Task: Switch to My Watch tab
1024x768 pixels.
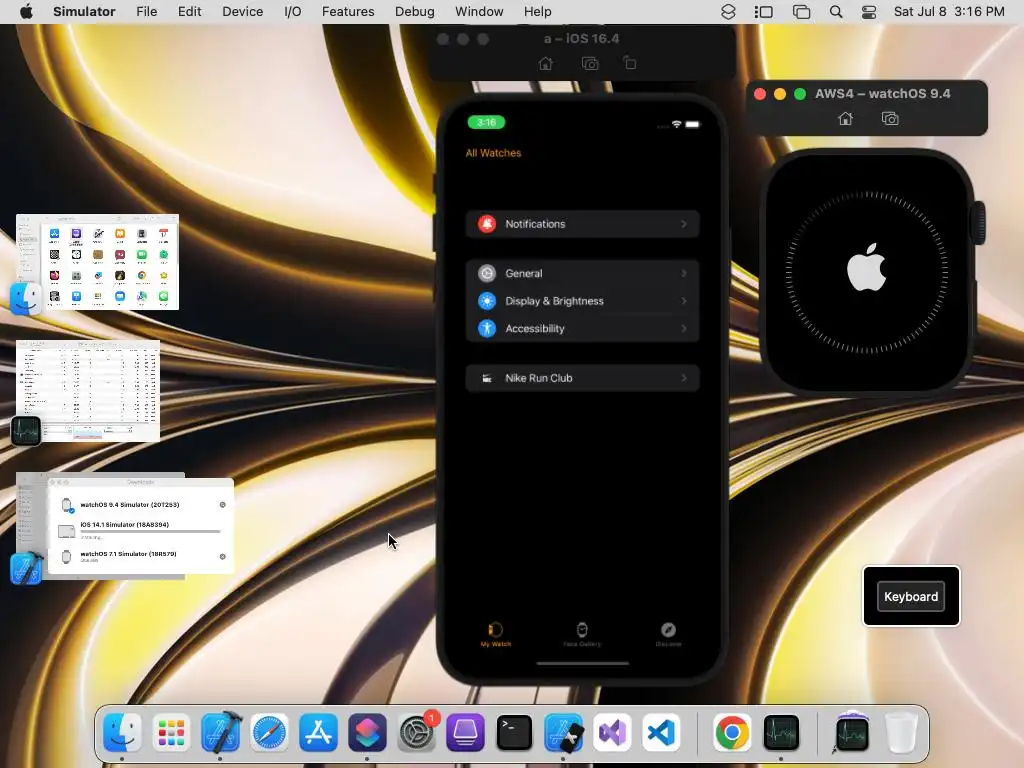Action: [x=496, y=634]
